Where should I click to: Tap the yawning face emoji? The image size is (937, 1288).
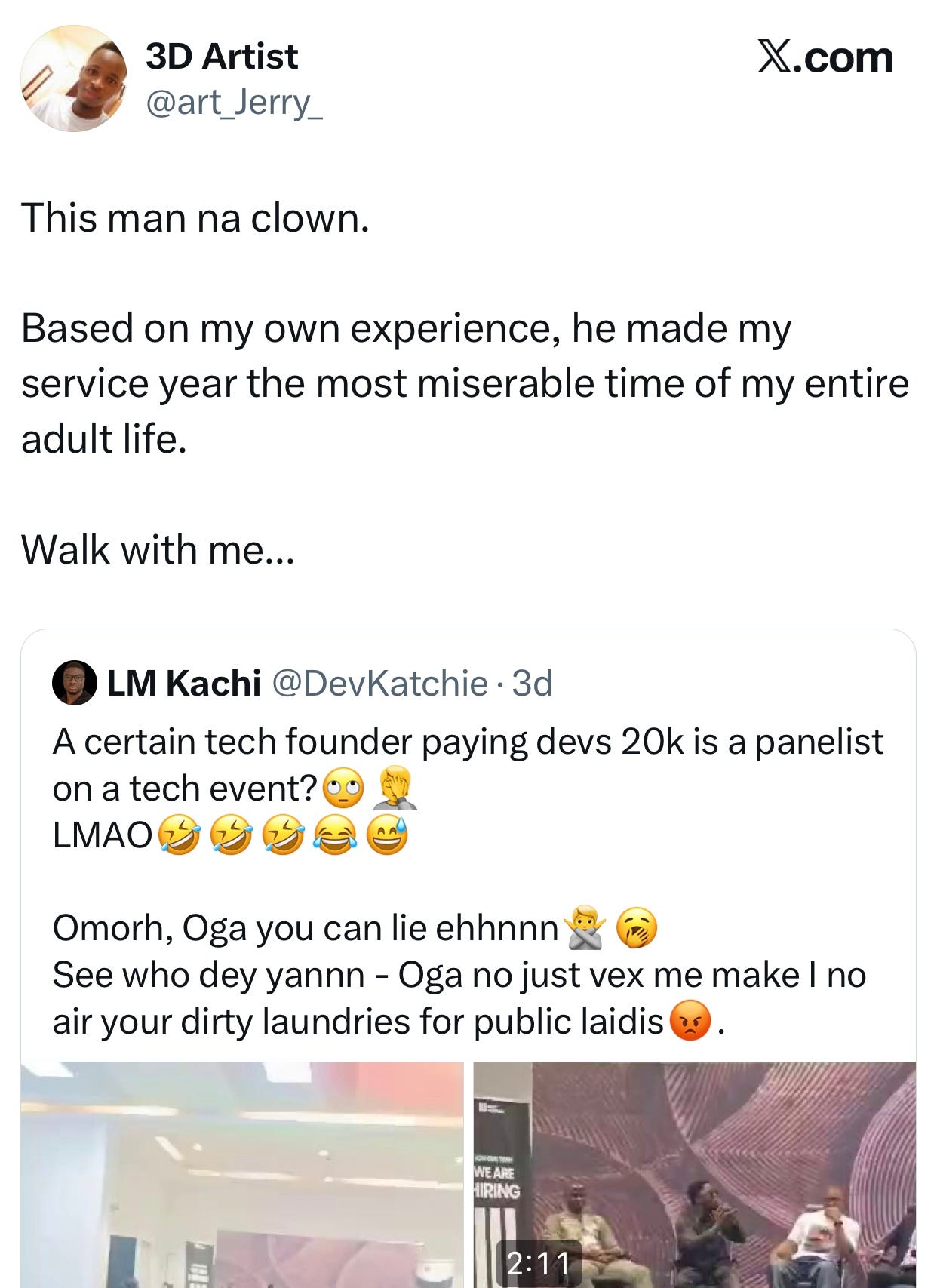click(x=637, y=930)
